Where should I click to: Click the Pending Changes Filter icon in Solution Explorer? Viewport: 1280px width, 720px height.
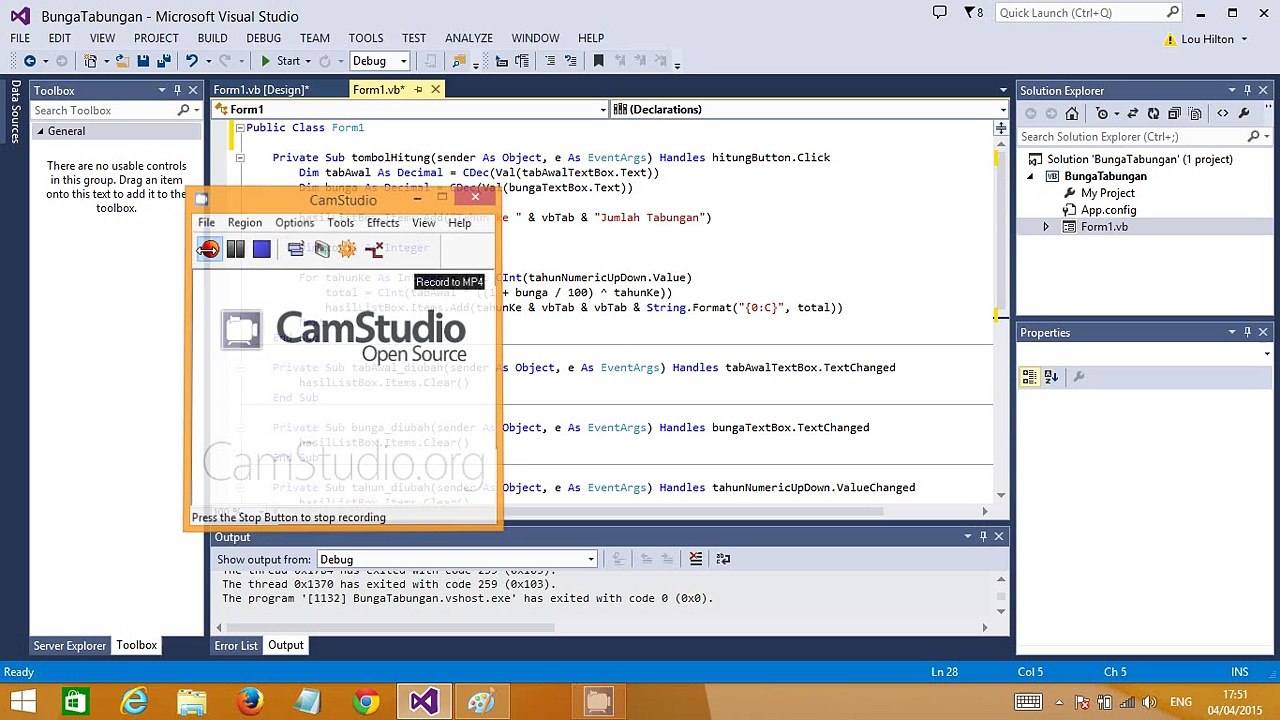(1102, 114)
